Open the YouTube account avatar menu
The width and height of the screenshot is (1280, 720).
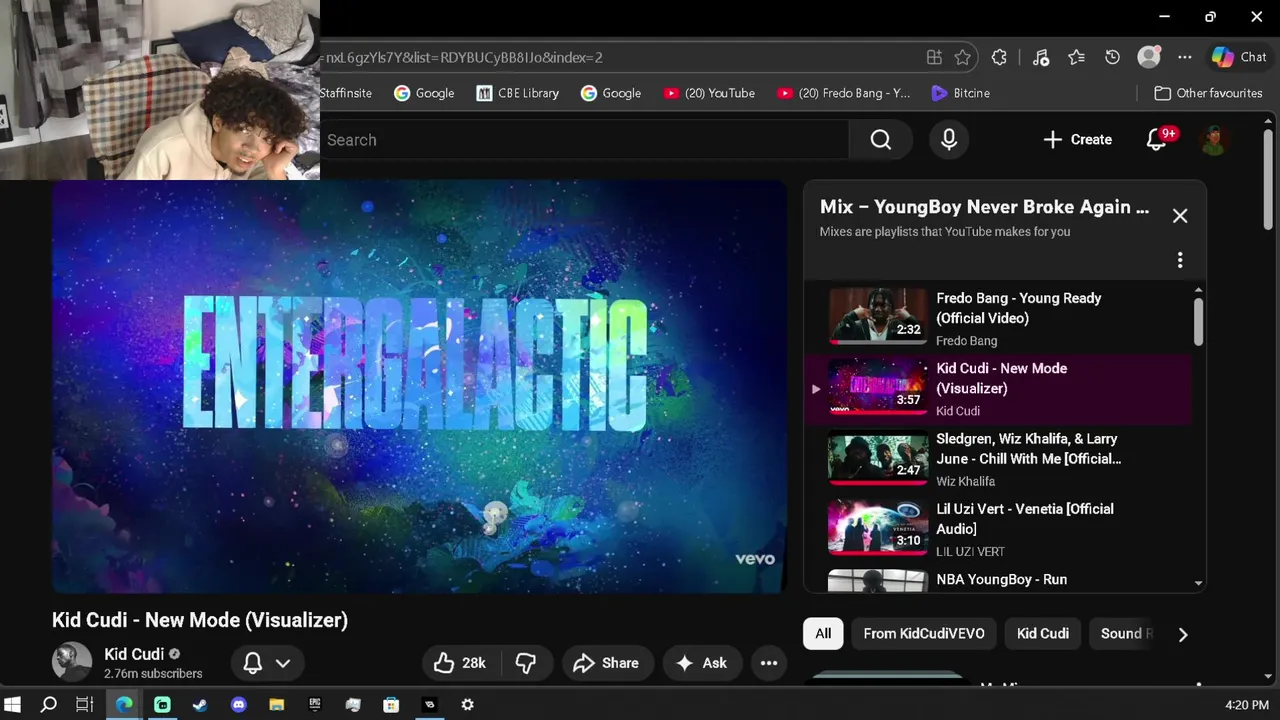pos(1214,140)
